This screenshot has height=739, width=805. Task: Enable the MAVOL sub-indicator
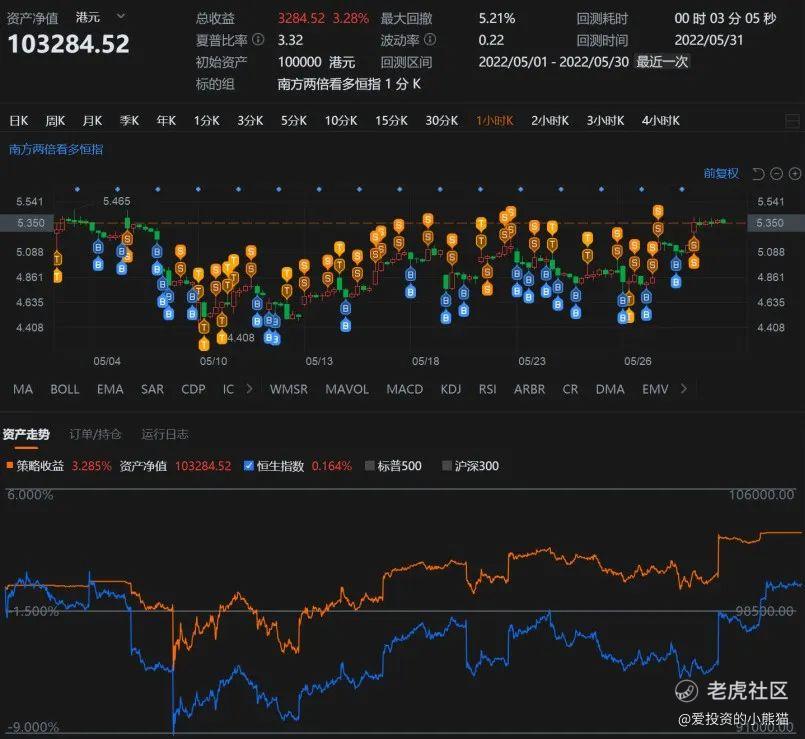pyautogui.click(x=347, y=389)
